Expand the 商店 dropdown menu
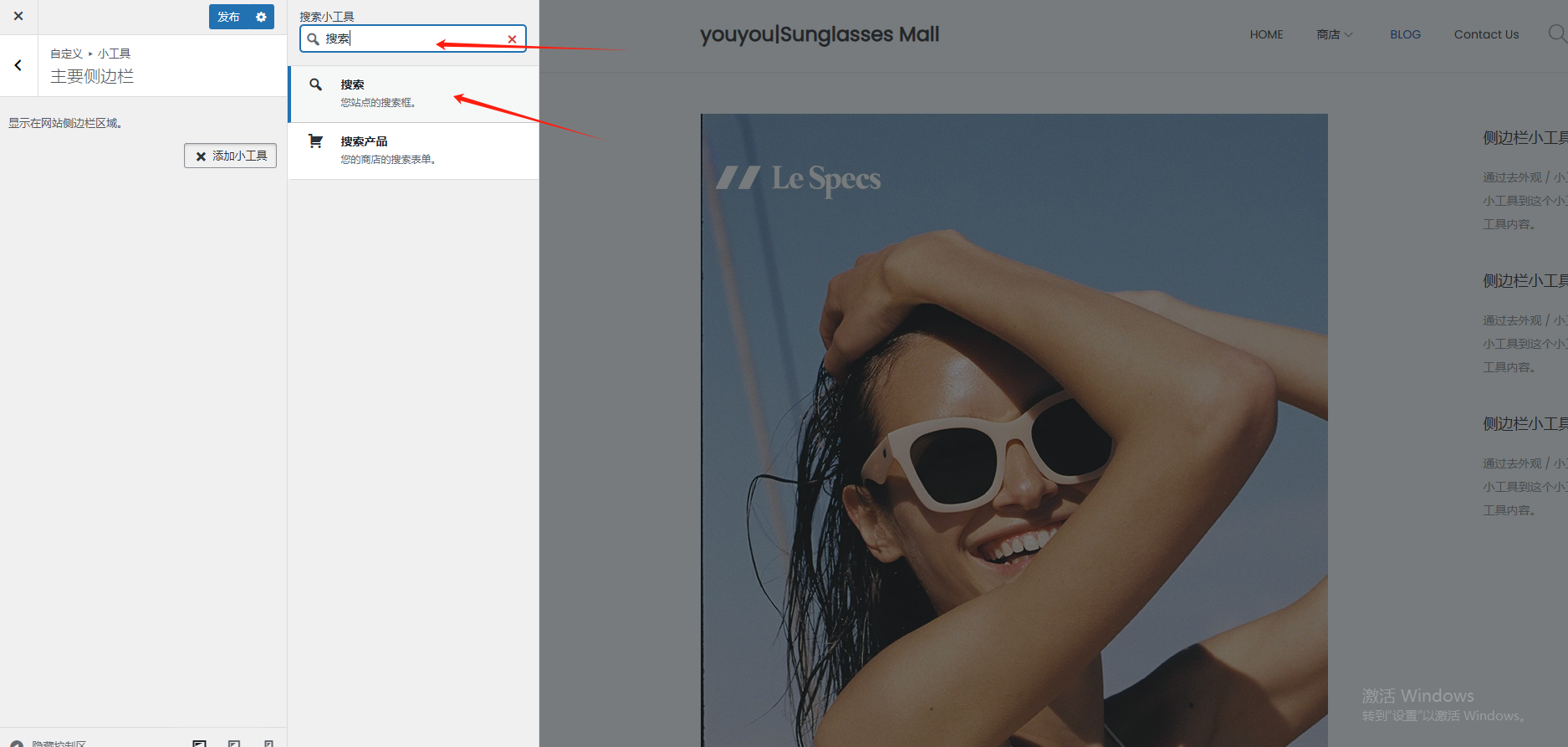Screen dimensions: 1568x747 1334,34
